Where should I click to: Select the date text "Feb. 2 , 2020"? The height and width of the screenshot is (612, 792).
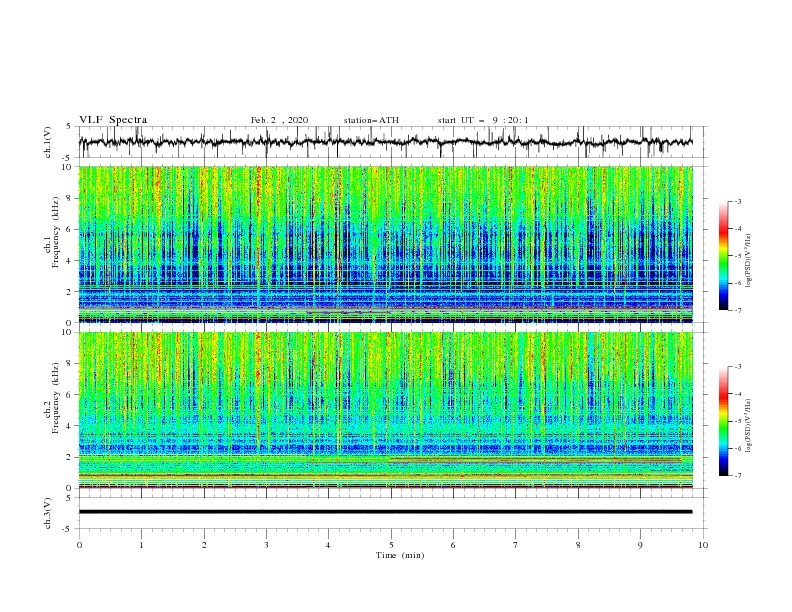(x=279, y=120)
